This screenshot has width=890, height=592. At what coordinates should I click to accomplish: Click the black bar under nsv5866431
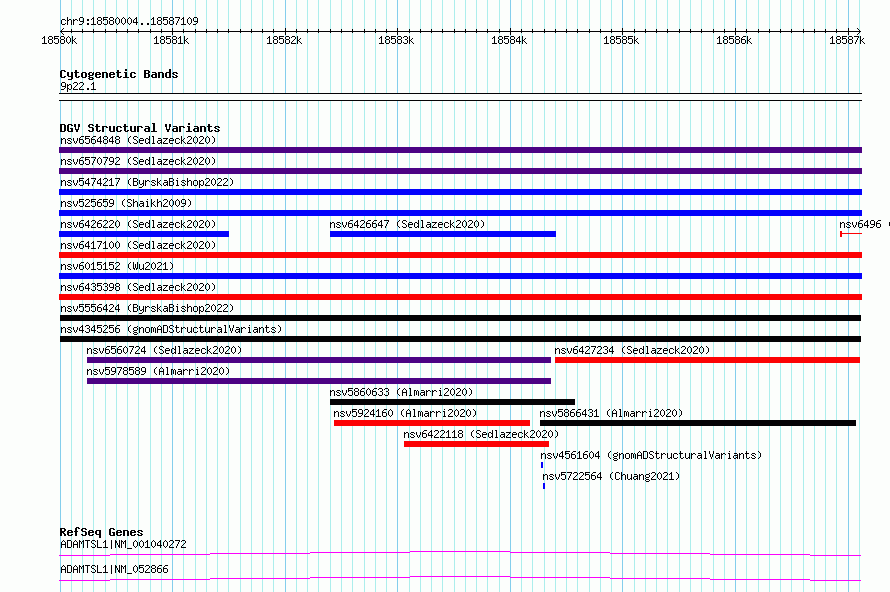point(698,423)
